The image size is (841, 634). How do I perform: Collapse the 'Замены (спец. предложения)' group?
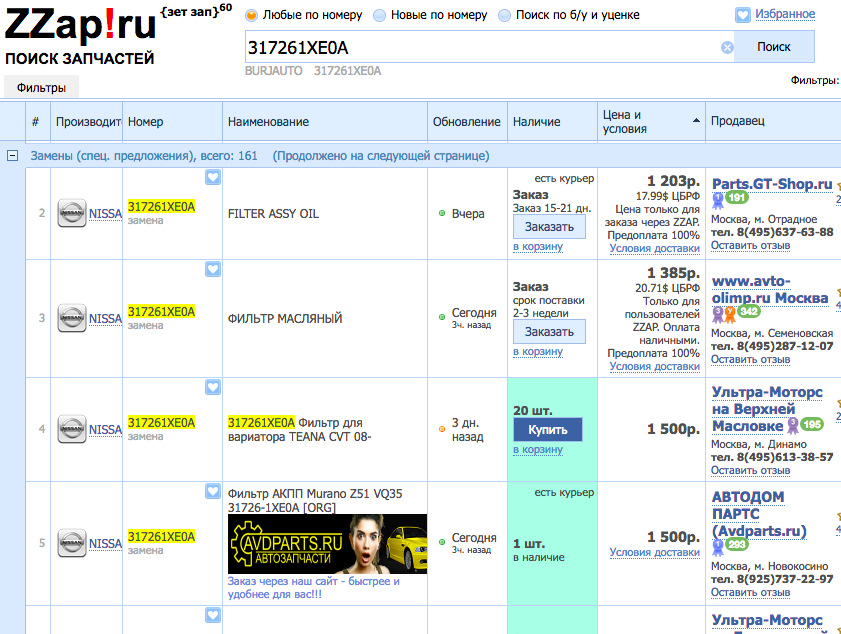click(12, 156)
